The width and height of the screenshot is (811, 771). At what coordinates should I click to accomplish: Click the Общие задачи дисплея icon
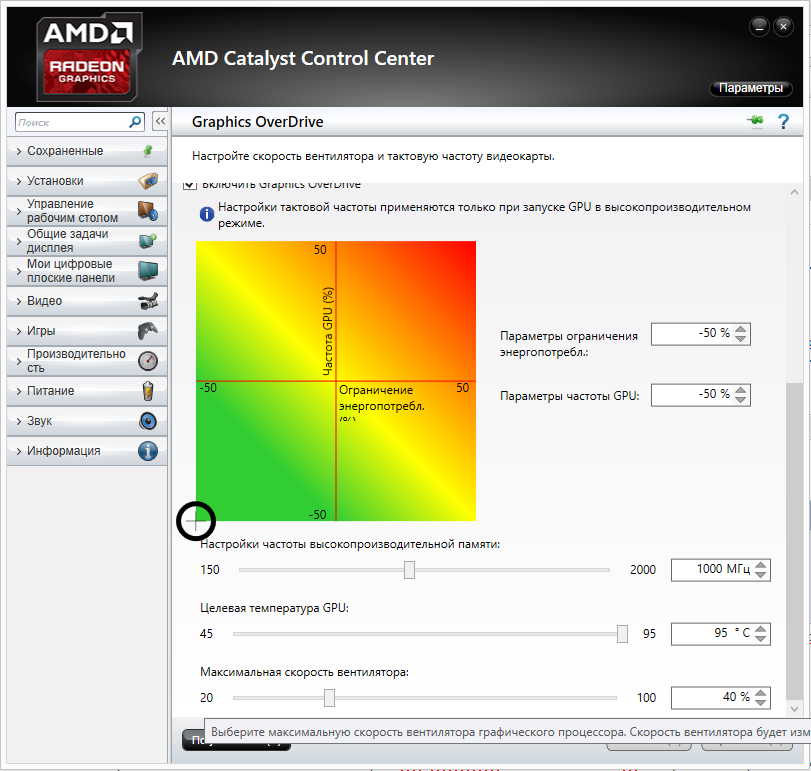coord(148,241)
